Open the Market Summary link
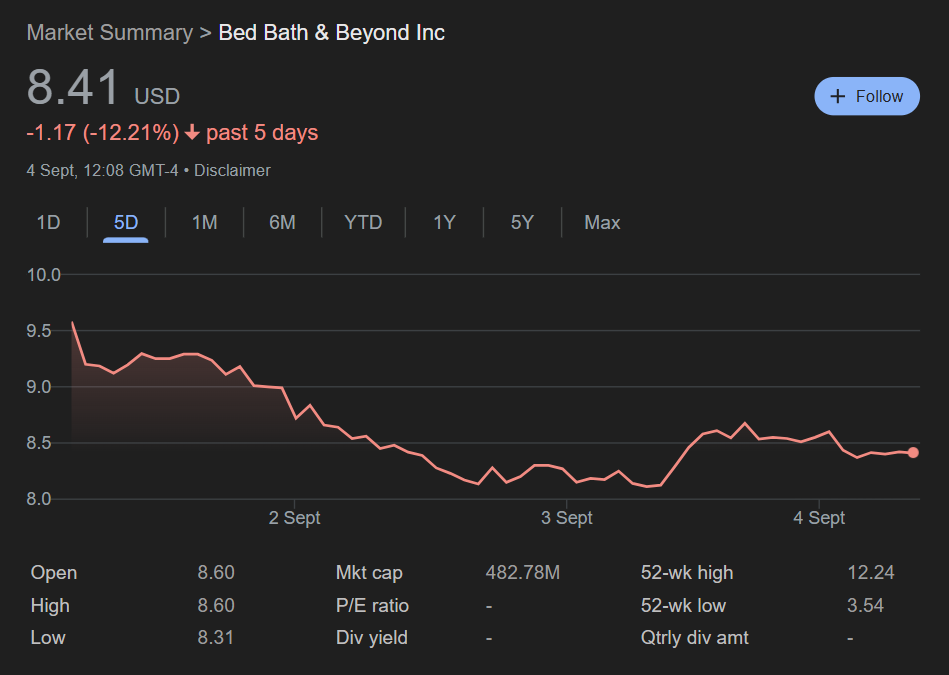The image size is (949, 675). coord(110,33)
